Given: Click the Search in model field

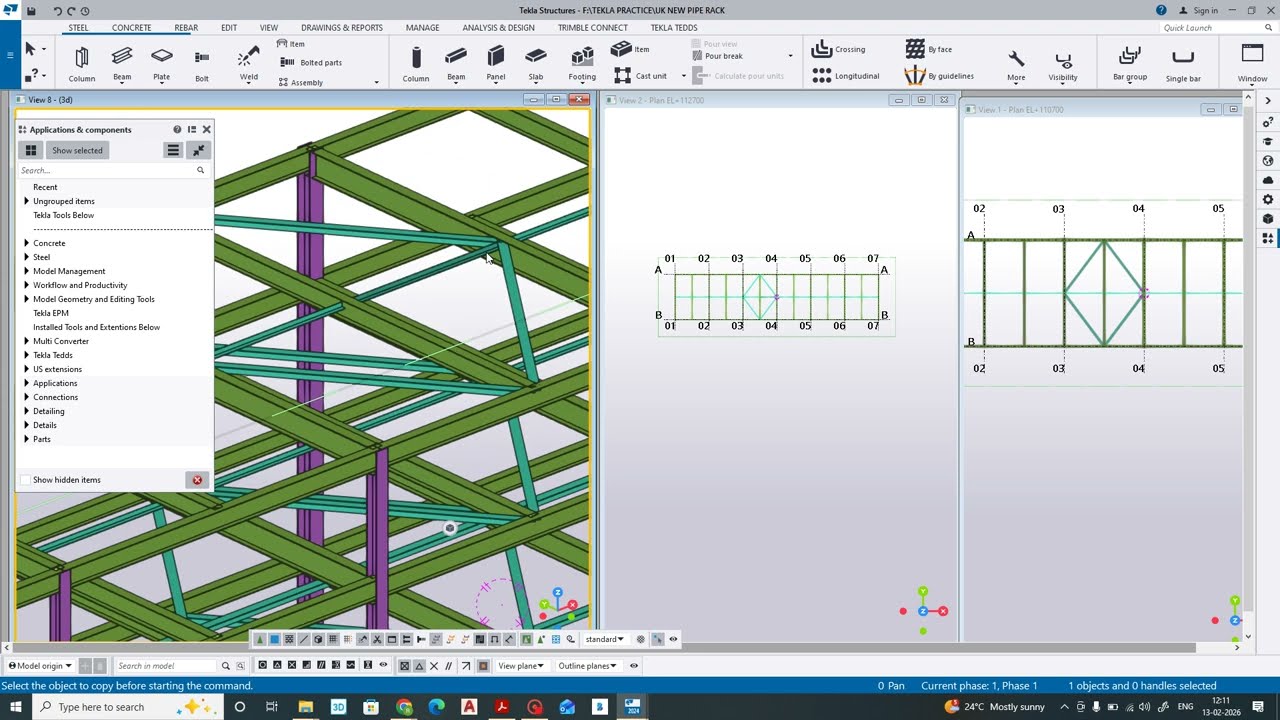Looking at the screenshot, I should (x=165, y=666).
